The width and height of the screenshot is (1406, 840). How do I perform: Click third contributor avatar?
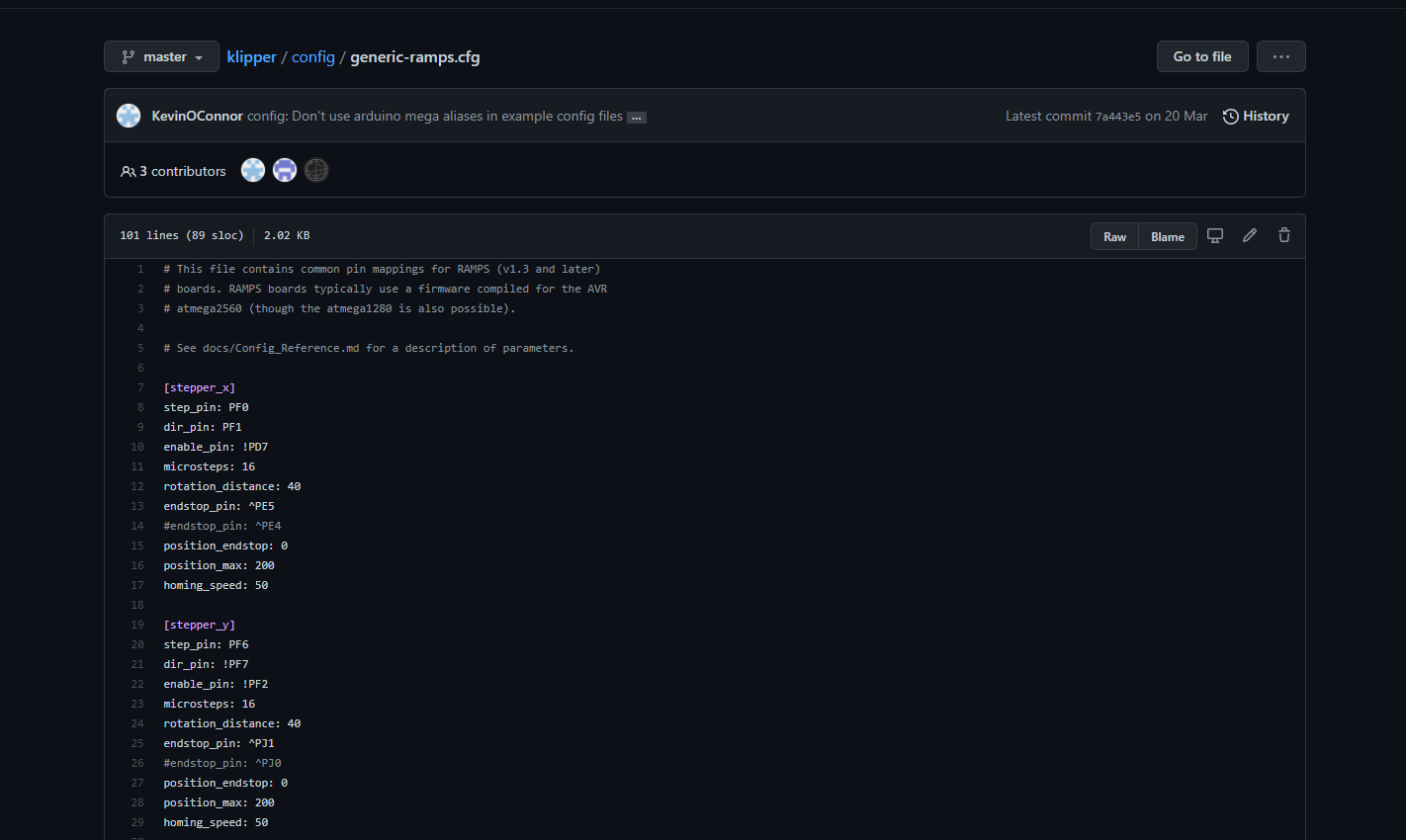coord(316,170)
